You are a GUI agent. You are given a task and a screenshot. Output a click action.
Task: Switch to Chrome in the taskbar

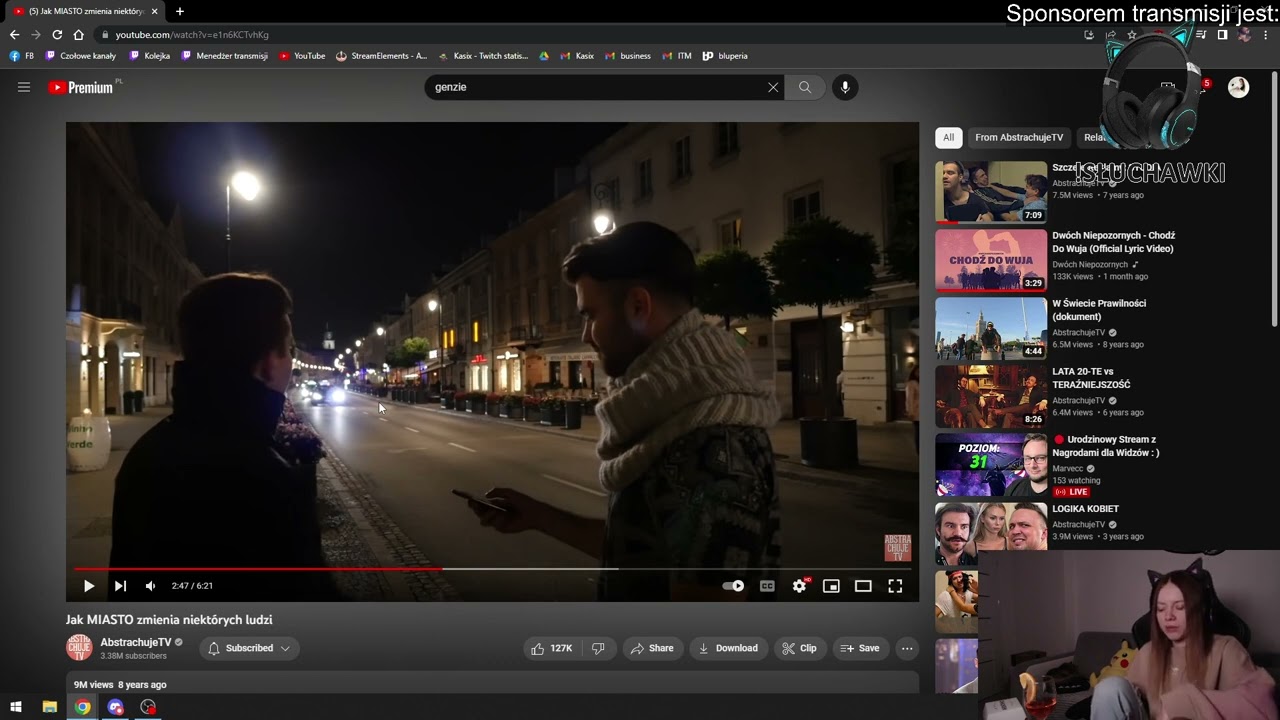(x=82, y=707)
